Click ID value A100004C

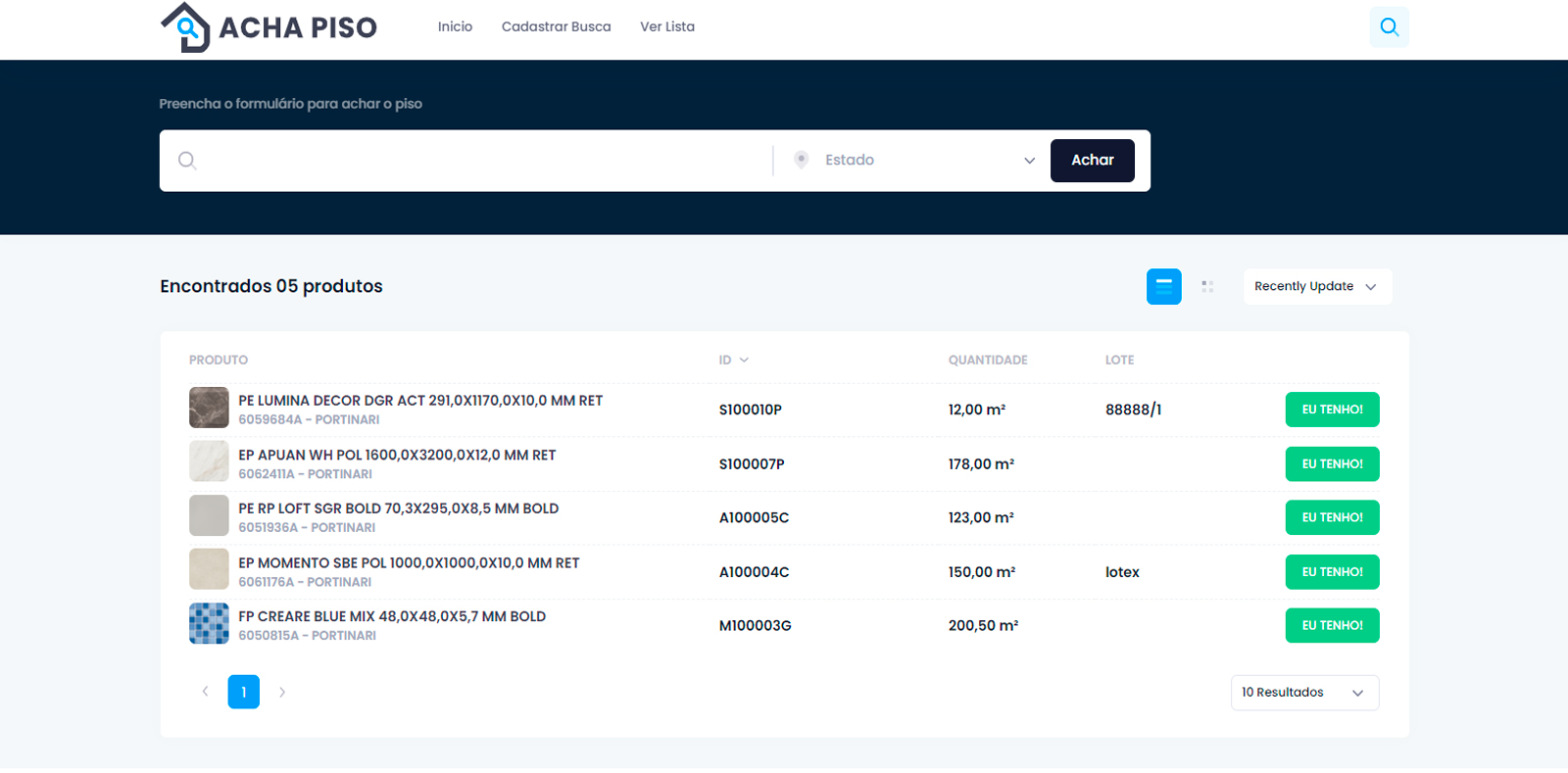tap(754, 571)
